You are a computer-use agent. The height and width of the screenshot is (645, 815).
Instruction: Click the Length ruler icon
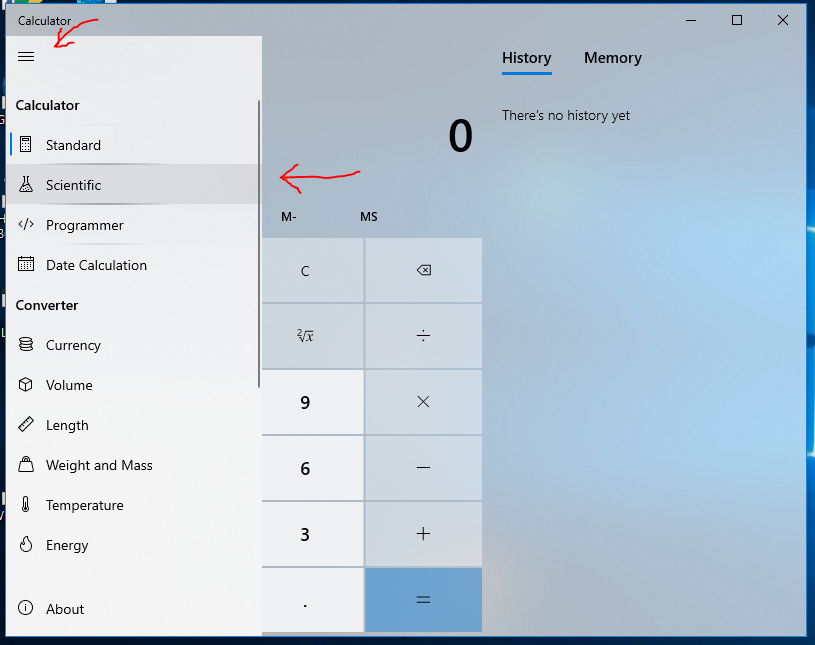(x=25, y=424)
